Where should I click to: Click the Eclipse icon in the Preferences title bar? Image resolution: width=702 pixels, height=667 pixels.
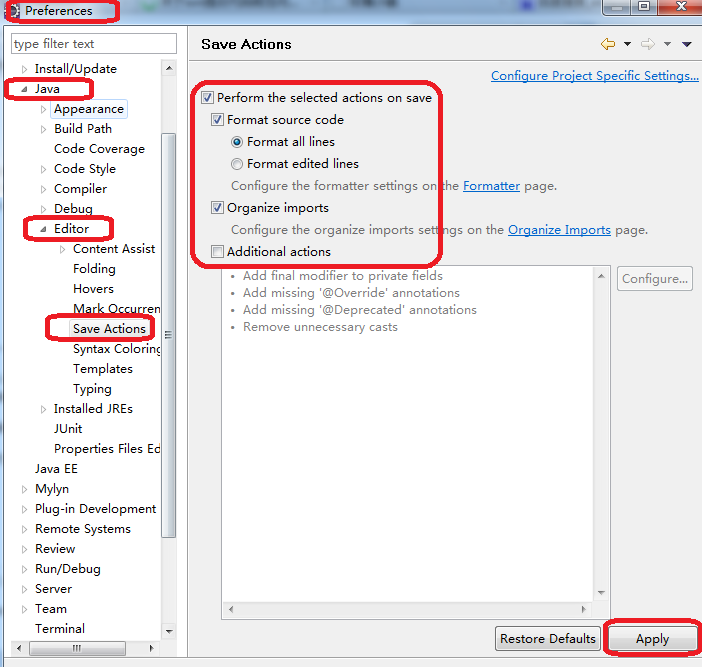(14, 10)
